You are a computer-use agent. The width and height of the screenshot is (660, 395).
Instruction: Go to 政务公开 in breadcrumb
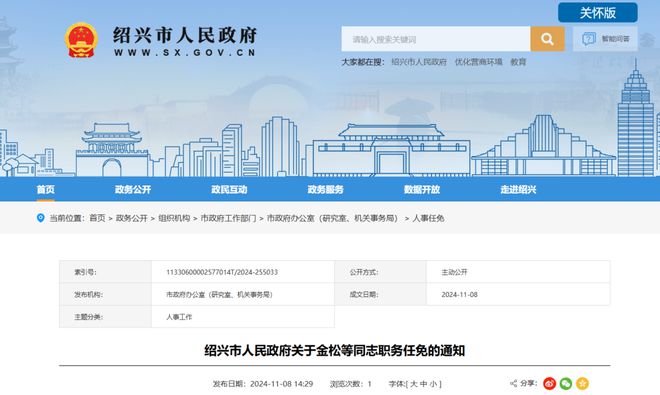click(x=132, y=218)
